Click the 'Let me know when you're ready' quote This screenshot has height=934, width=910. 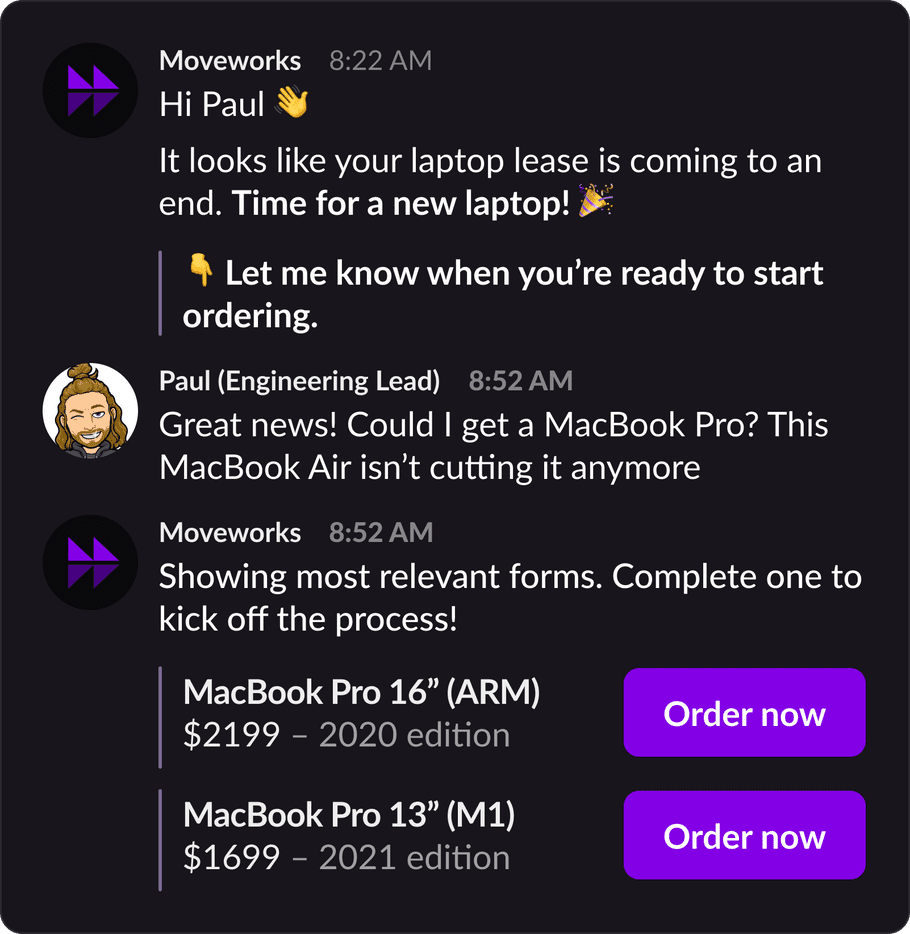coord(503,294)
